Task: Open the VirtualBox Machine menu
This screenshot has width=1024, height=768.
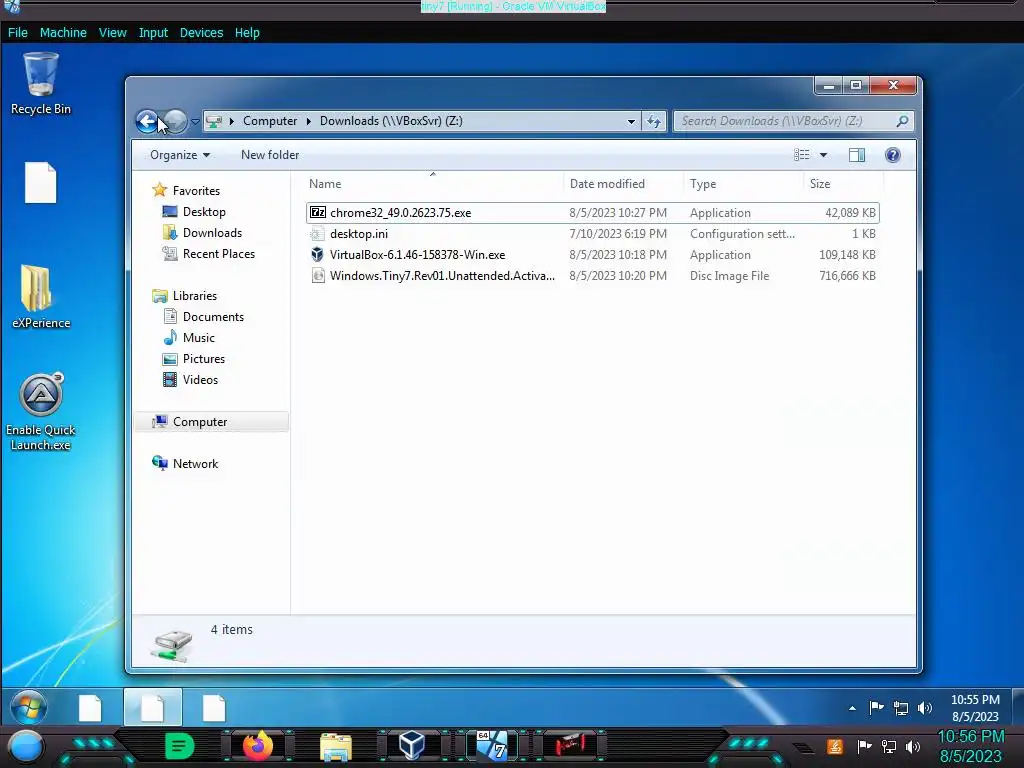Action: tap(63, 33)
